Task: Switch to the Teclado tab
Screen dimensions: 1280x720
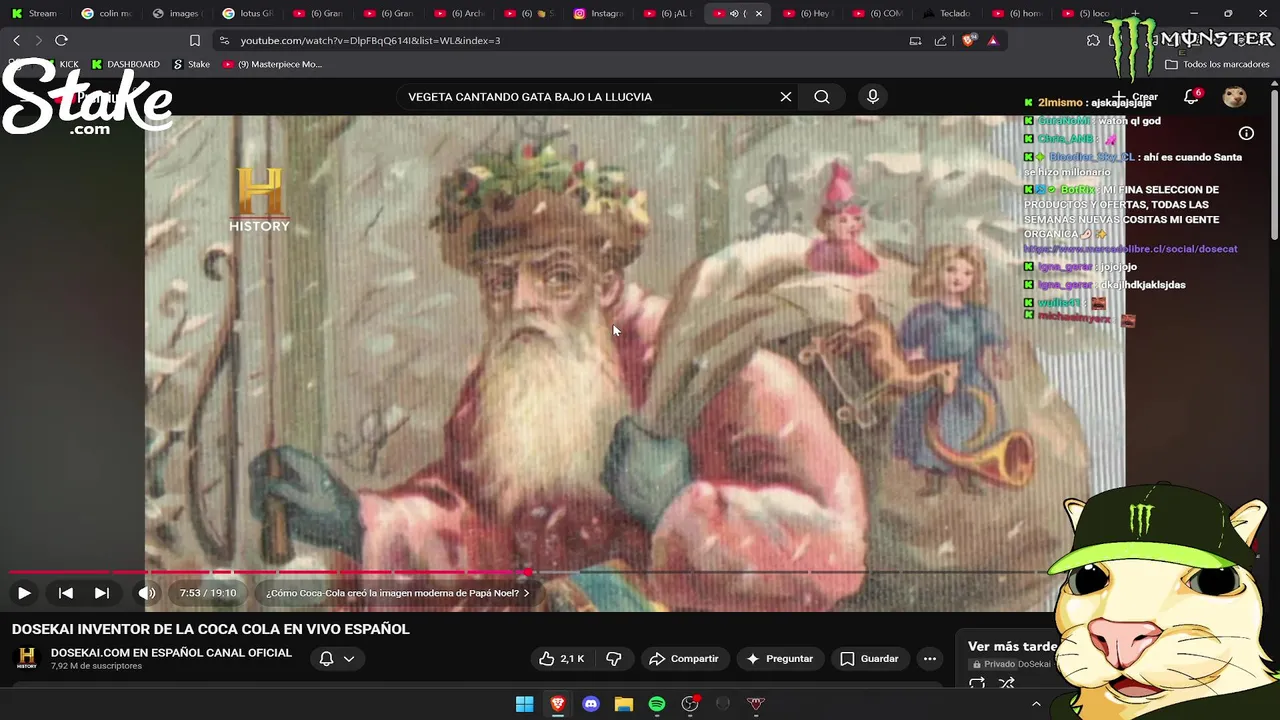Action: point(948,13)
